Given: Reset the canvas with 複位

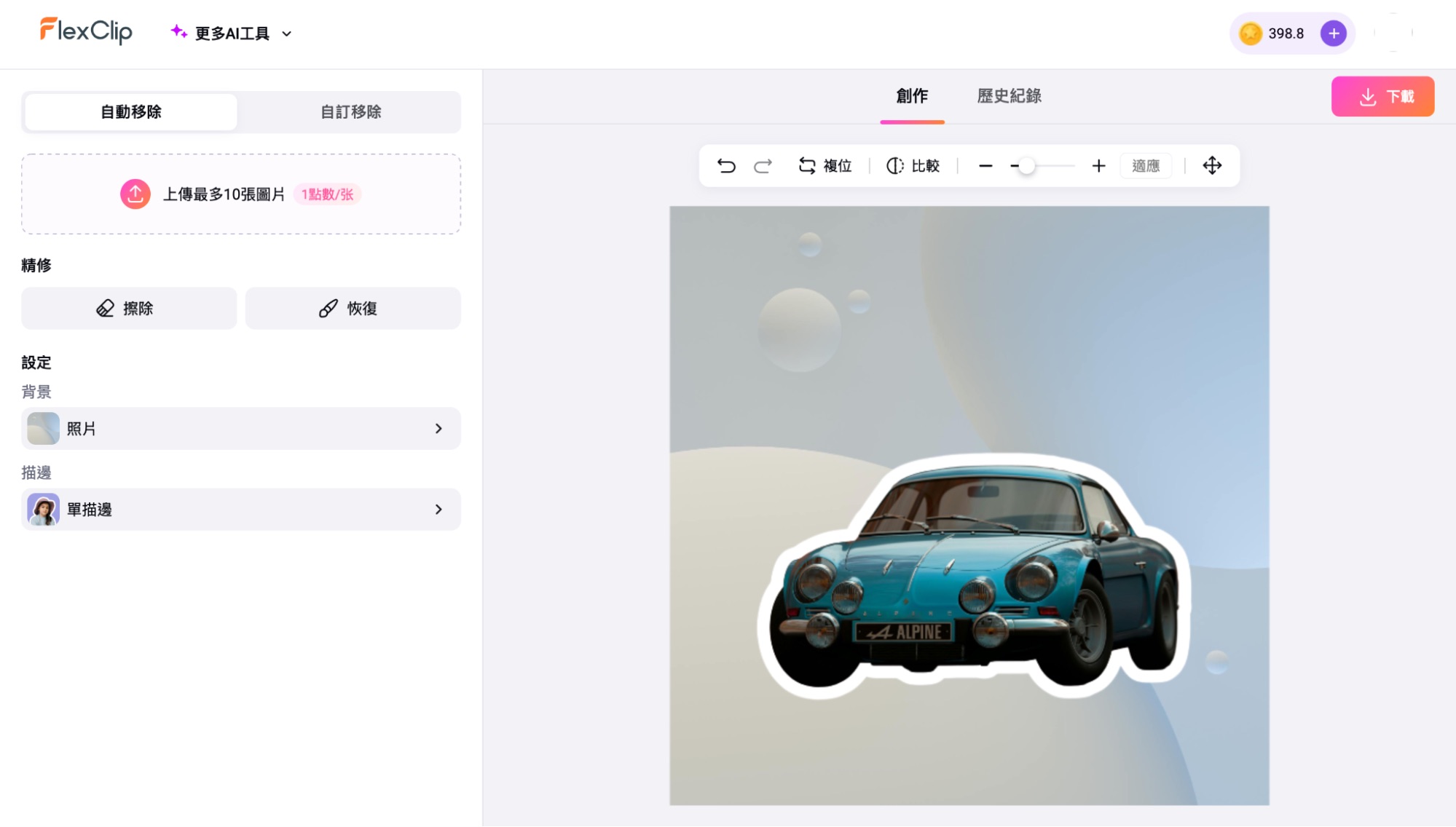Looking at the screenshot, I should pos(825,166).
